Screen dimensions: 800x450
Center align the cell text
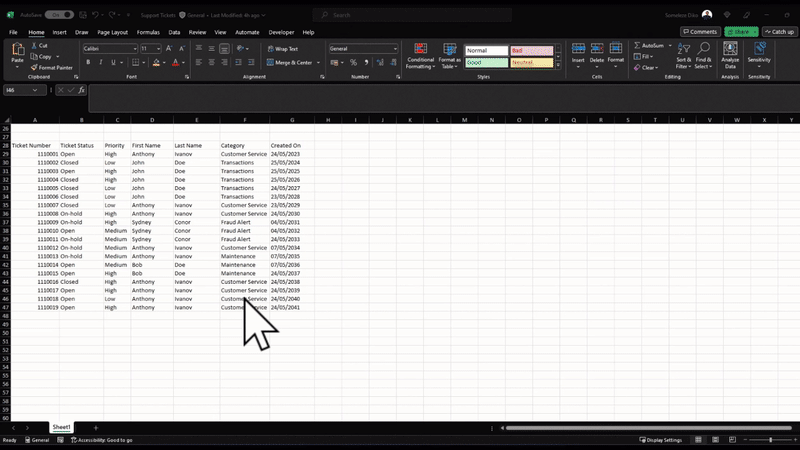[212, 62]
